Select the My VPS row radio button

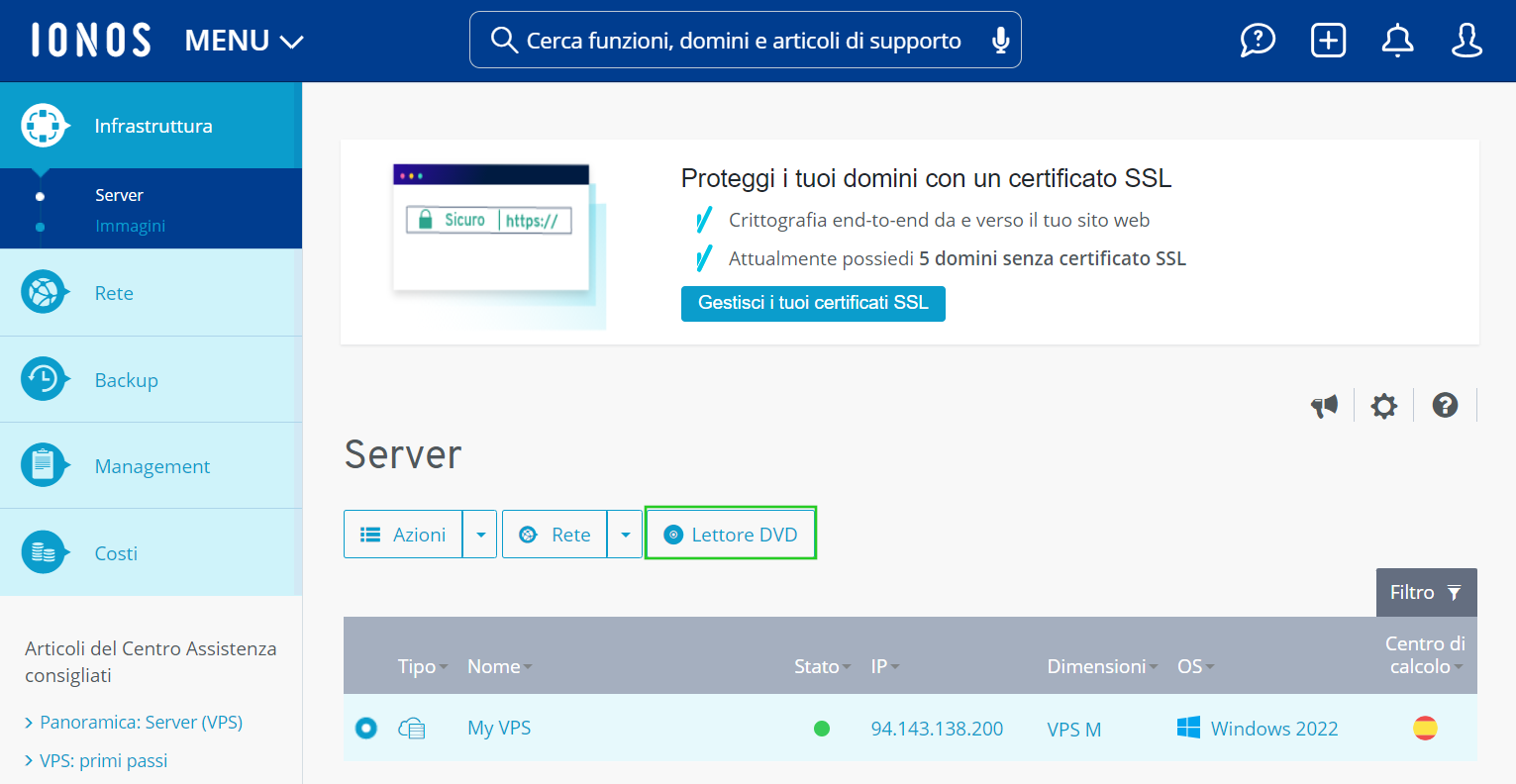[x=366, y=729]
